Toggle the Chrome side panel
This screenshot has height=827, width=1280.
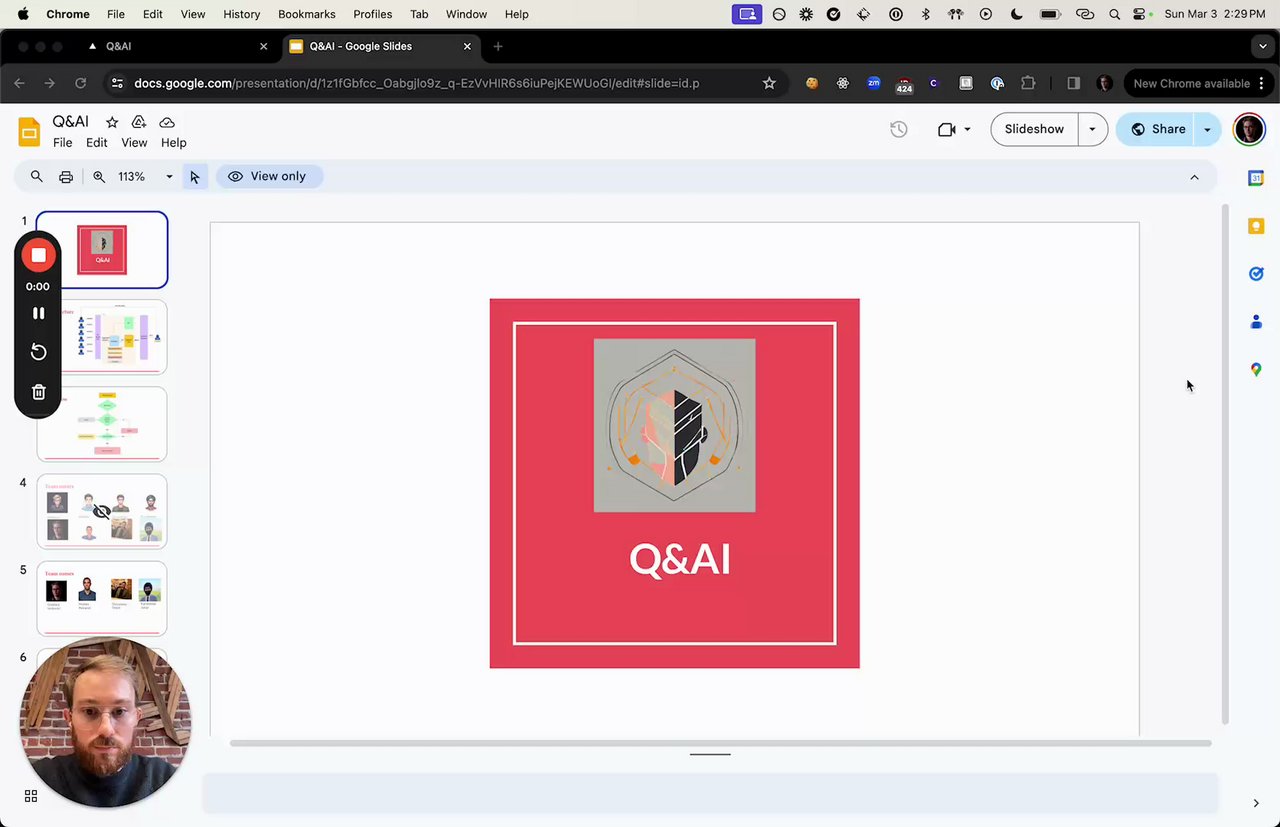pos(1073,83)
